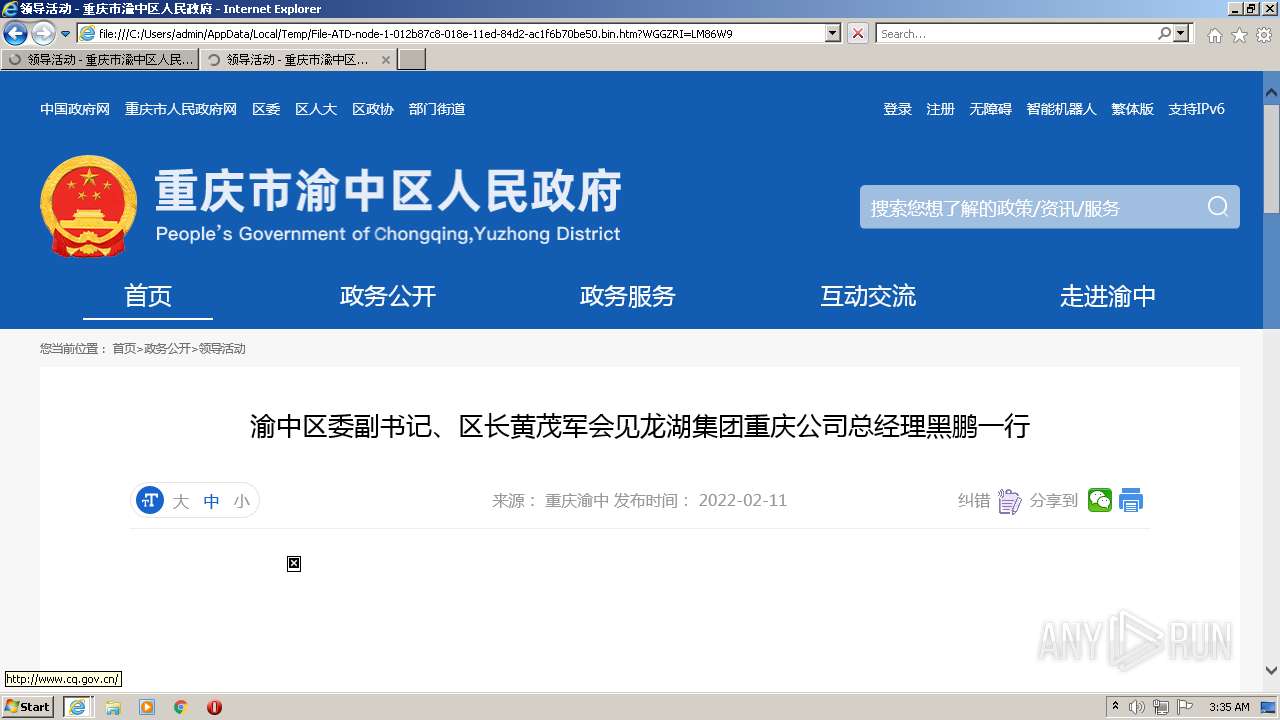Open File Explorer folder in taskbar

pos(113,707)
